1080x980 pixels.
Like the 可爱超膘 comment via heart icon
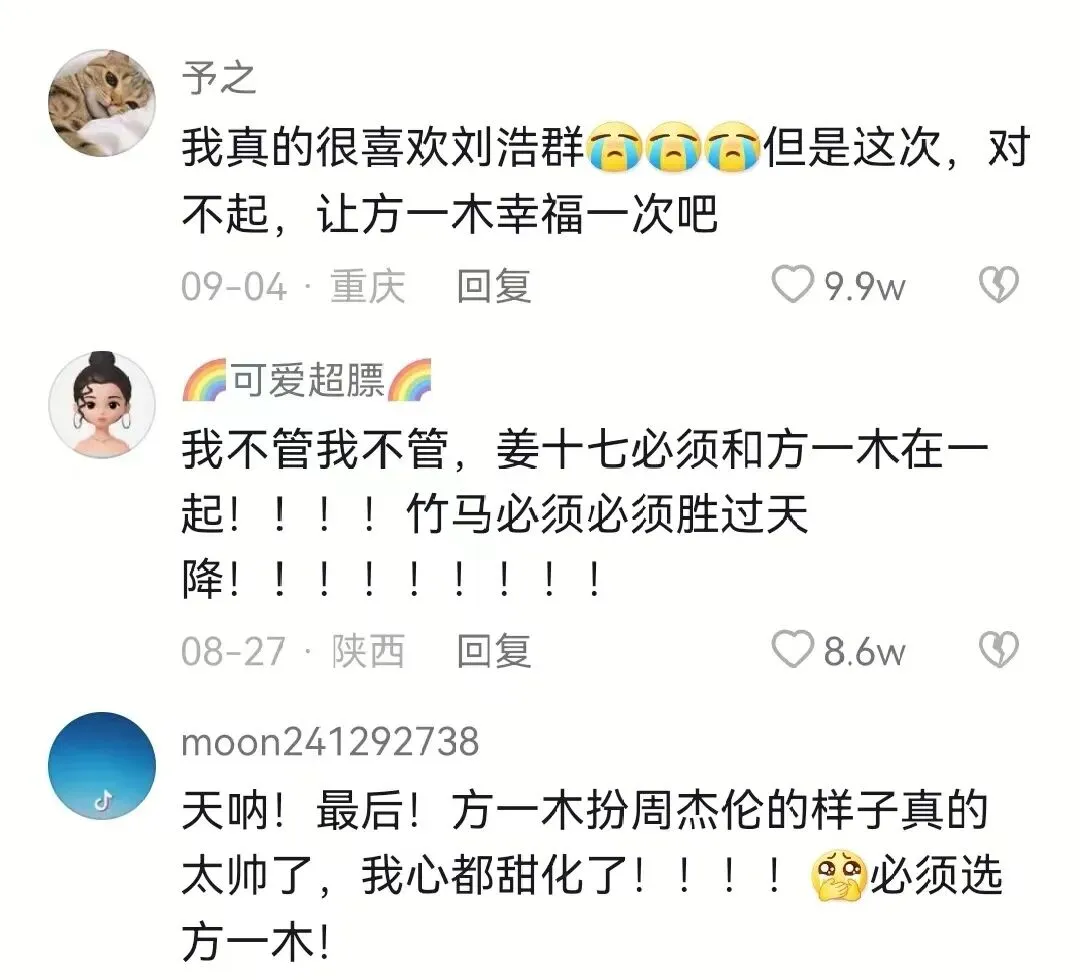[x=792, y=649]
